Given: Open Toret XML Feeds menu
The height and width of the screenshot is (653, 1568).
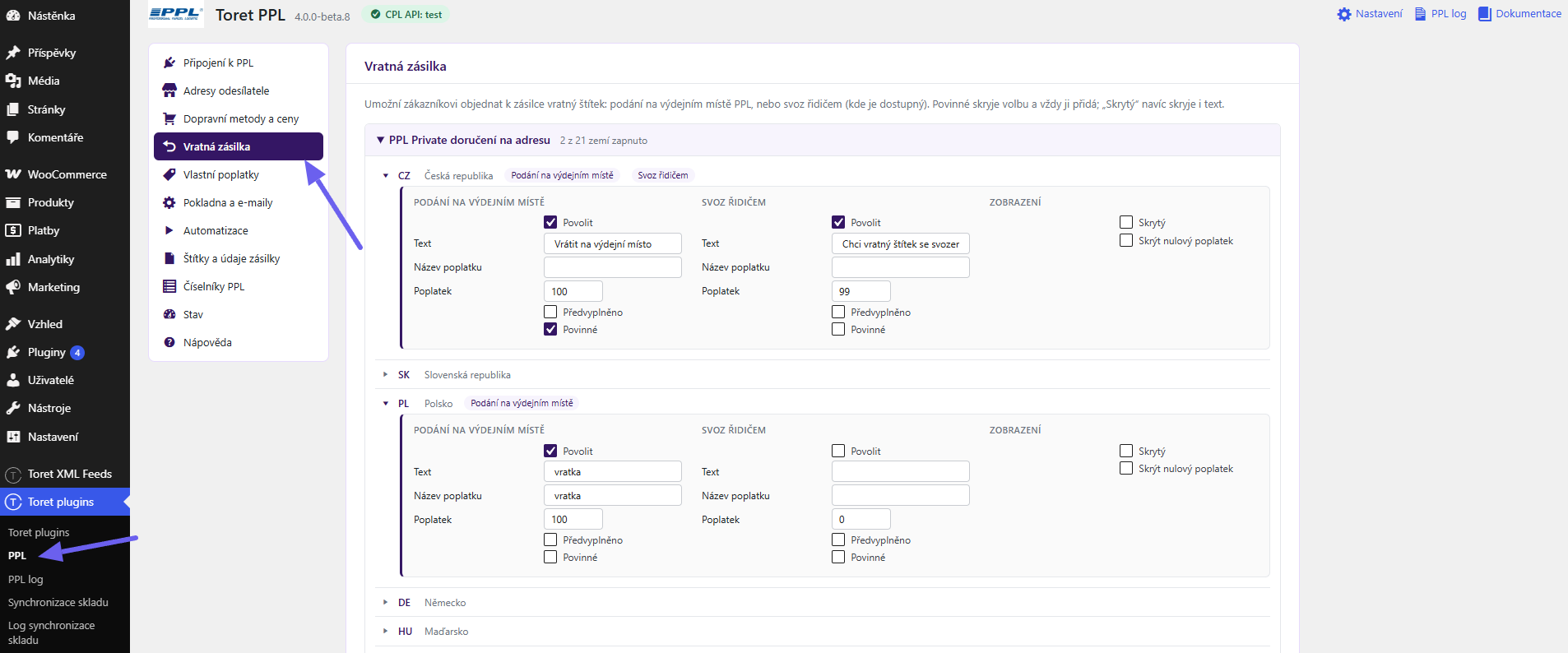Looking at the screenshot, I should [65, 474].
